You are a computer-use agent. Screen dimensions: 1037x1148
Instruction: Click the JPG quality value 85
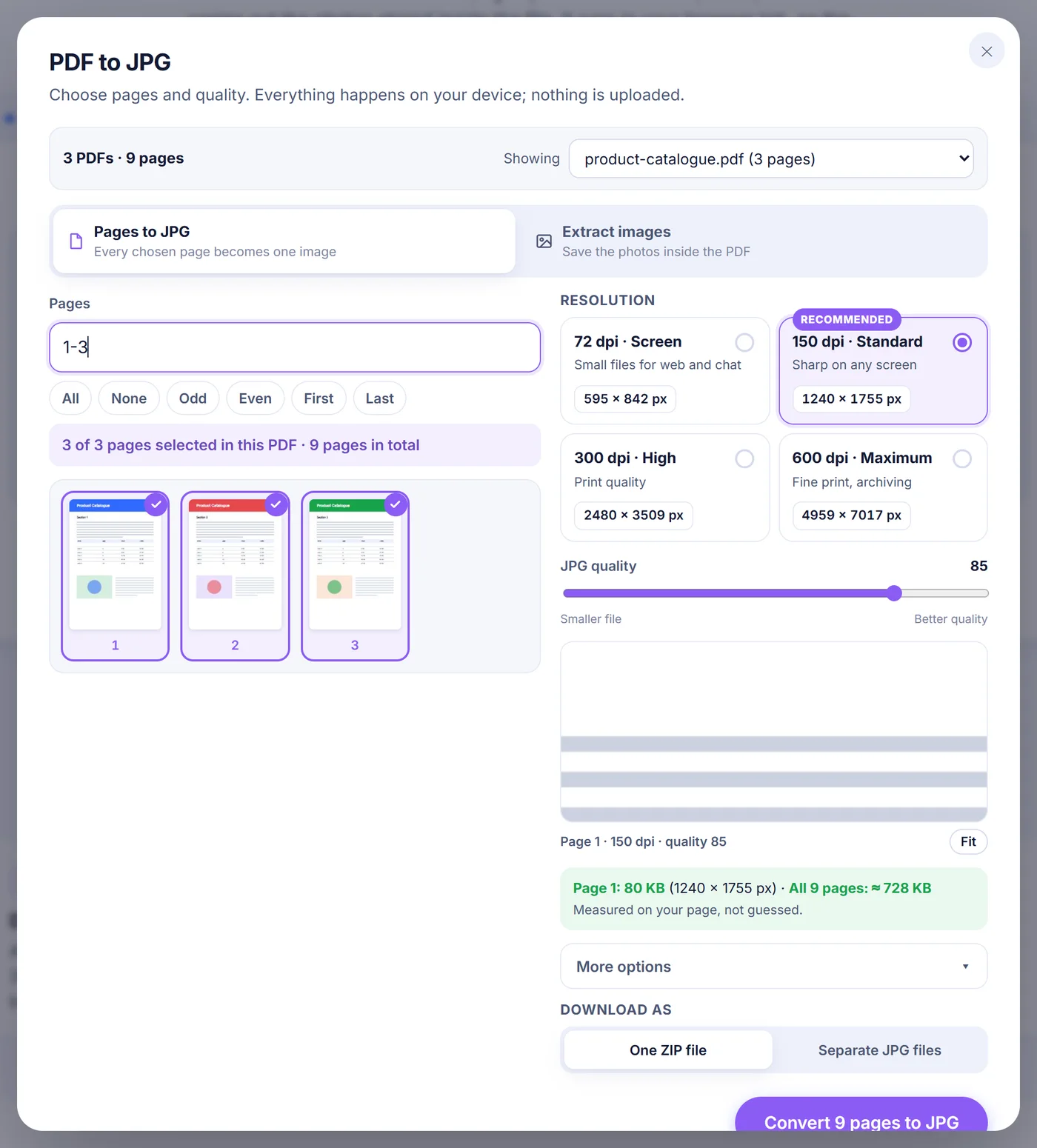tap(978, 566)
